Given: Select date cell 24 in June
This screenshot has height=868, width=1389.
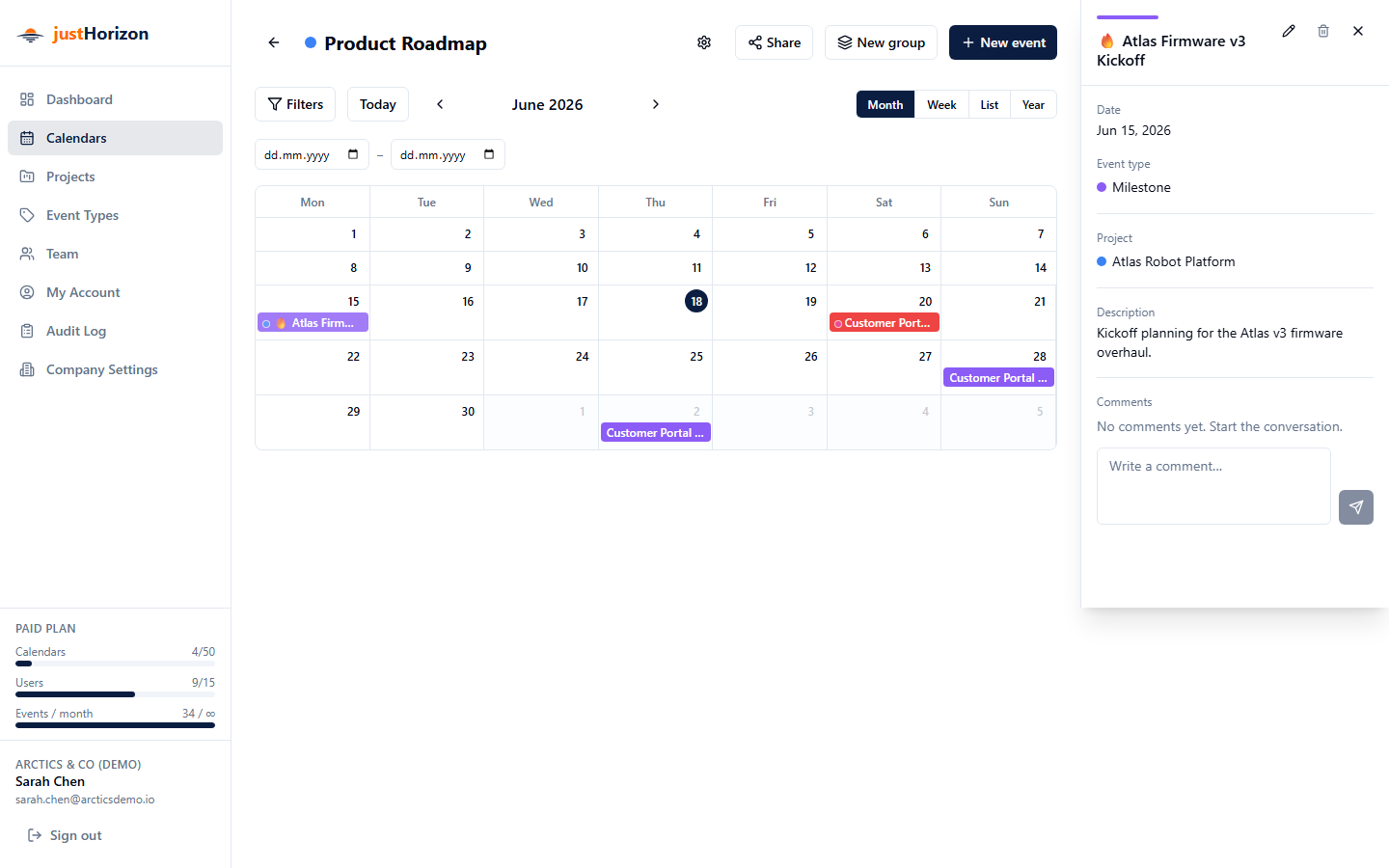Looking at the screenshot, I should click(x=541, y=367).
